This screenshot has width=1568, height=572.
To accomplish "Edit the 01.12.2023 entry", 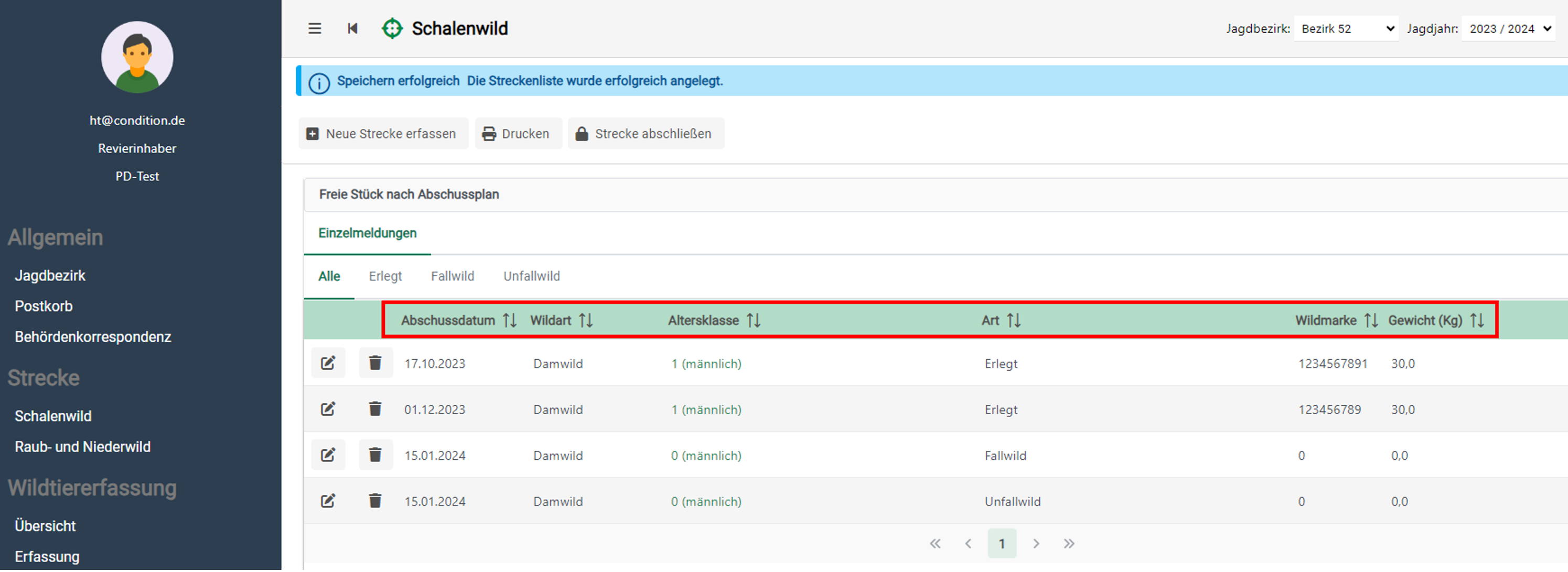I will pos(328,409).
